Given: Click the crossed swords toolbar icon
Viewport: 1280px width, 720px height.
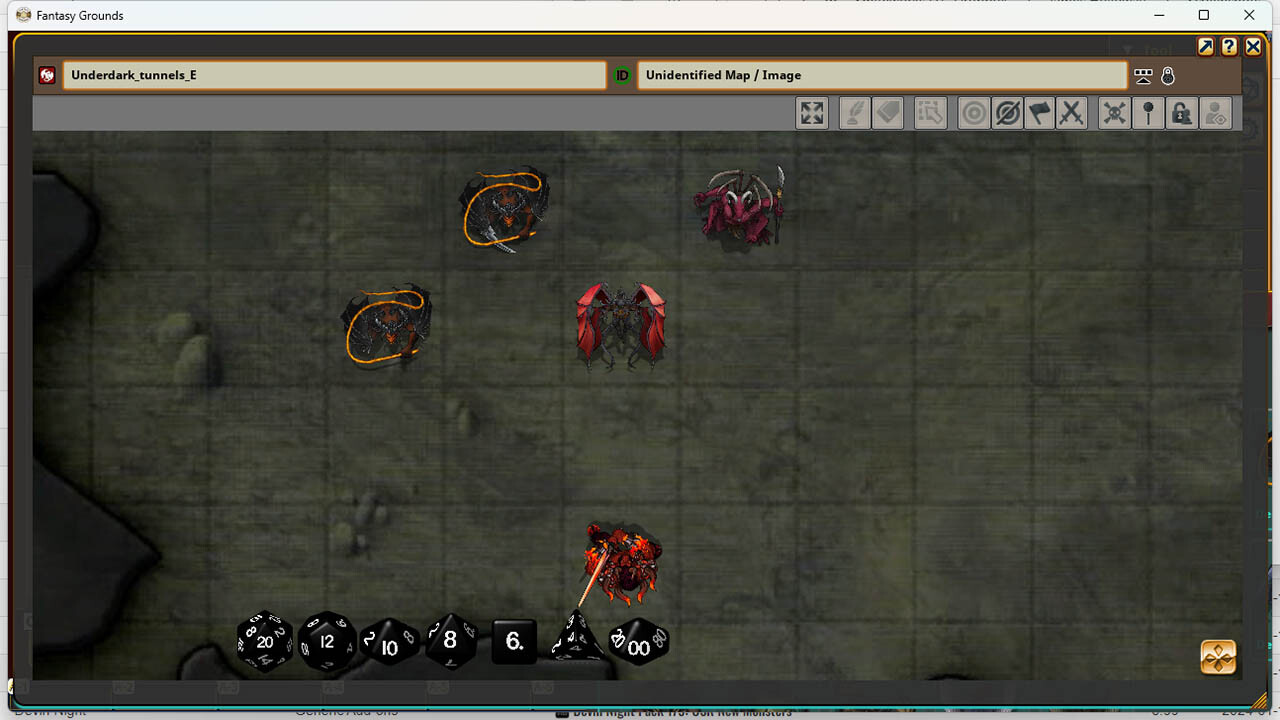Looking at the screenshot, I should pos(1072,113).
